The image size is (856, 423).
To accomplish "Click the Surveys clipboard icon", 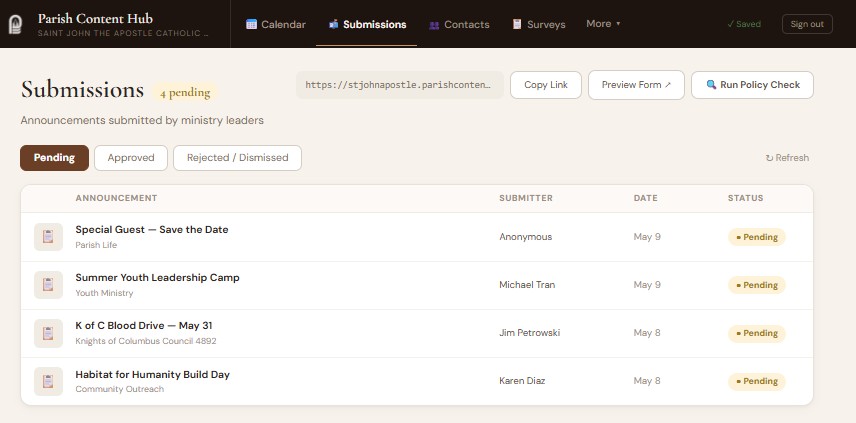I will click(516, 24).
